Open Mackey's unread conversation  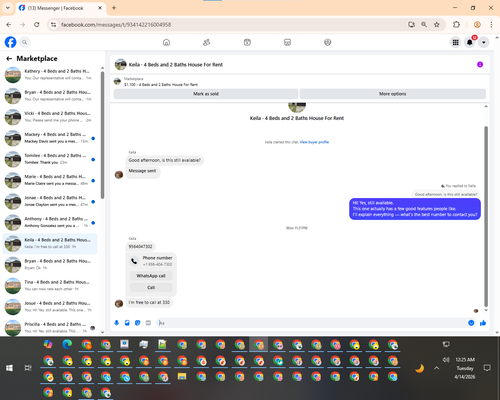(50, 138)
